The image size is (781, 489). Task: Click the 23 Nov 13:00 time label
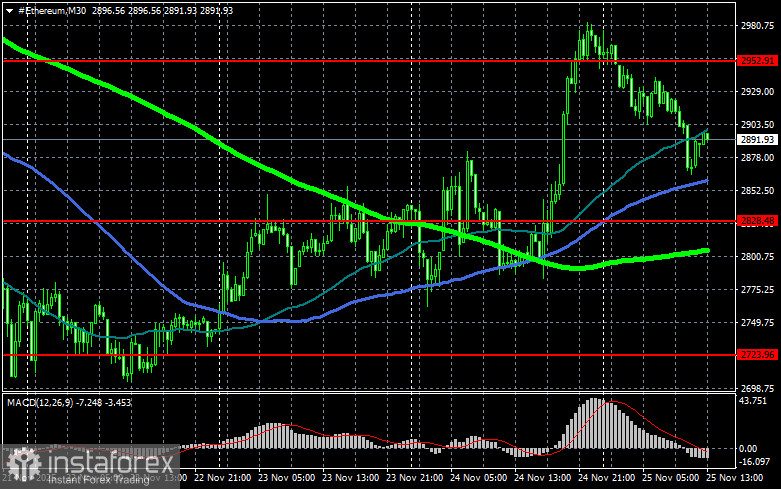(x=351, y=478)
